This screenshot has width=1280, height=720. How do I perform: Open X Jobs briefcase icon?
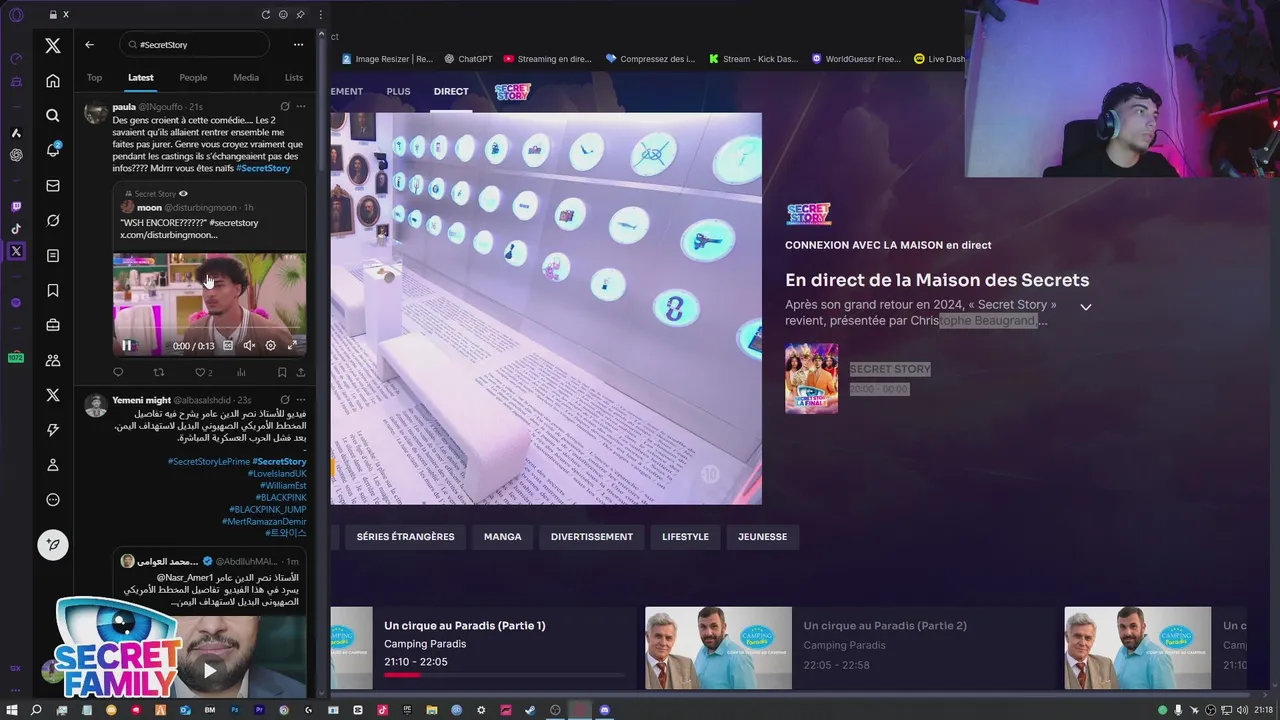tap(53, 325)
